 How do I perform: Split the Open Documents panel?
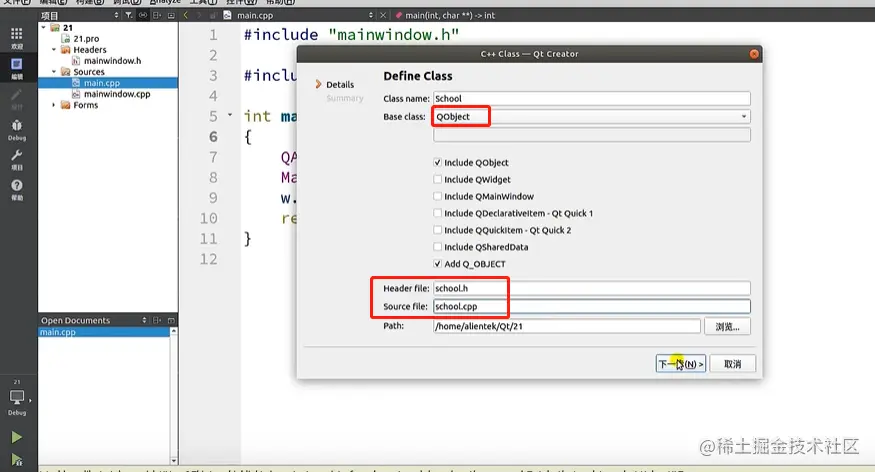click(x=157, y=320)
